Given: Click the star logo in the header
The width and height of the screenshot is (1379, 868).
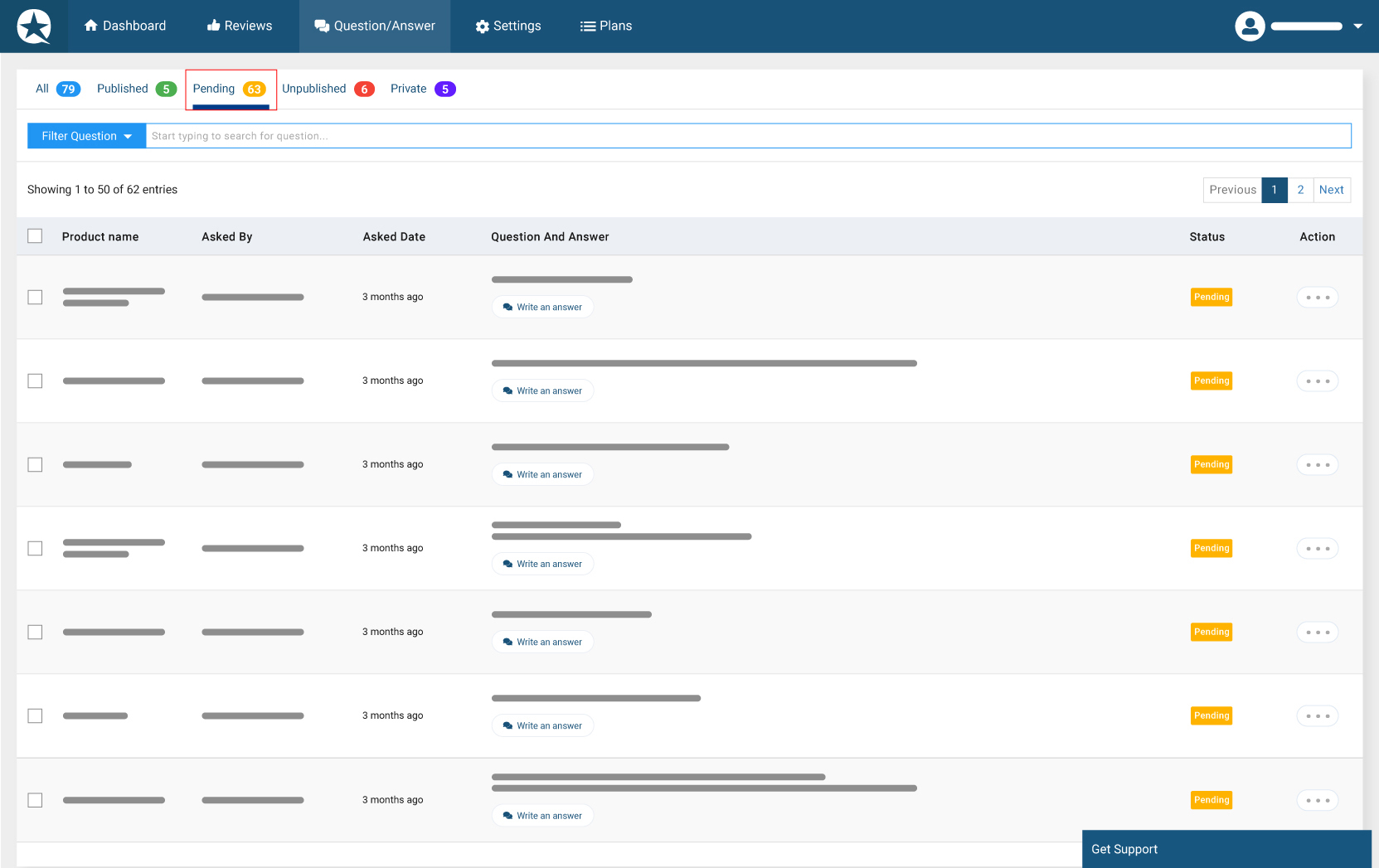Looking at the screenshot, I should point(34,27).
